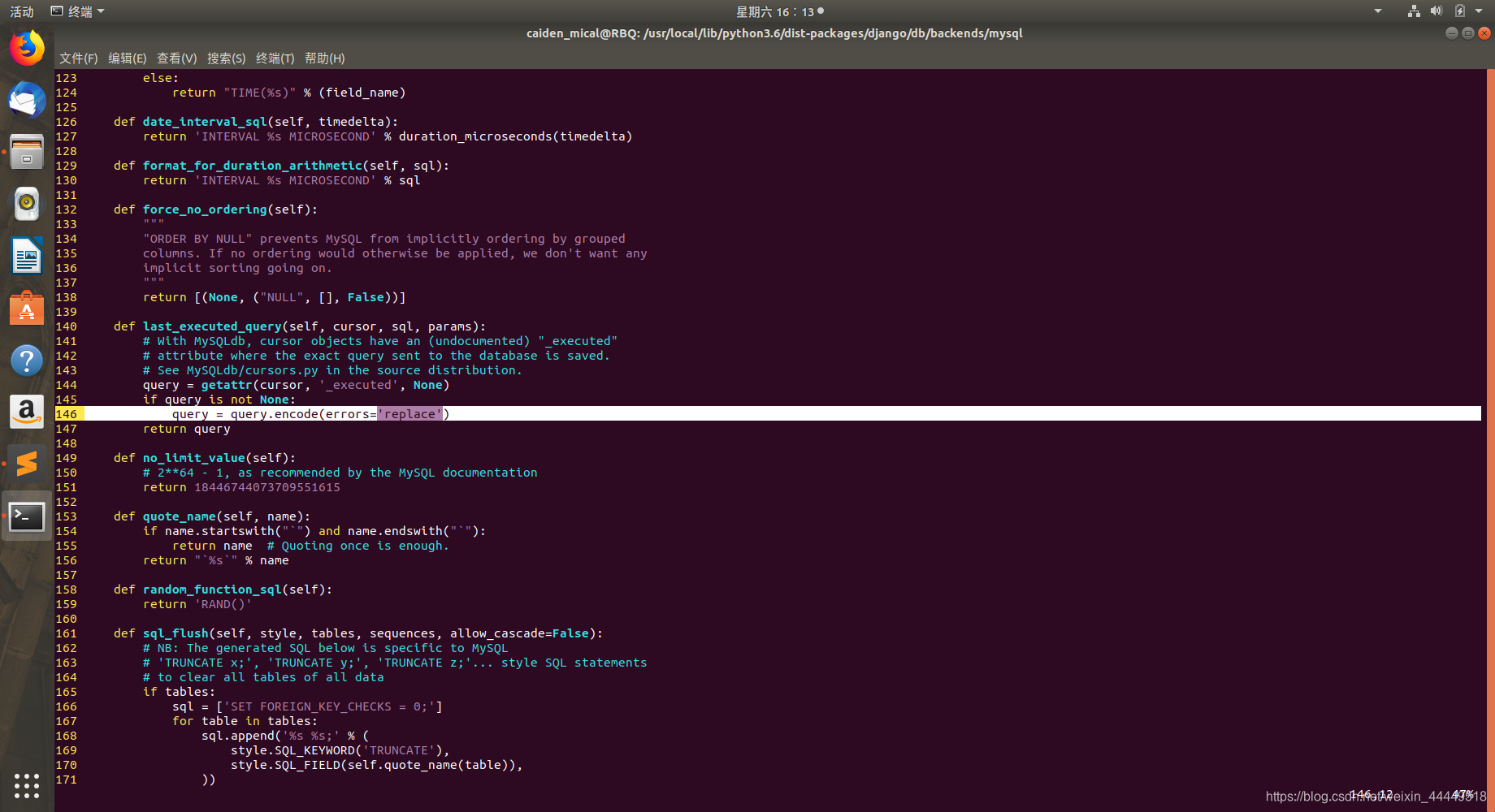Image resolution: width=1495 pixels, height=812 pixels.
Task: Open the 终端 app menu in top bar
Action: click(x=78, y=11)
